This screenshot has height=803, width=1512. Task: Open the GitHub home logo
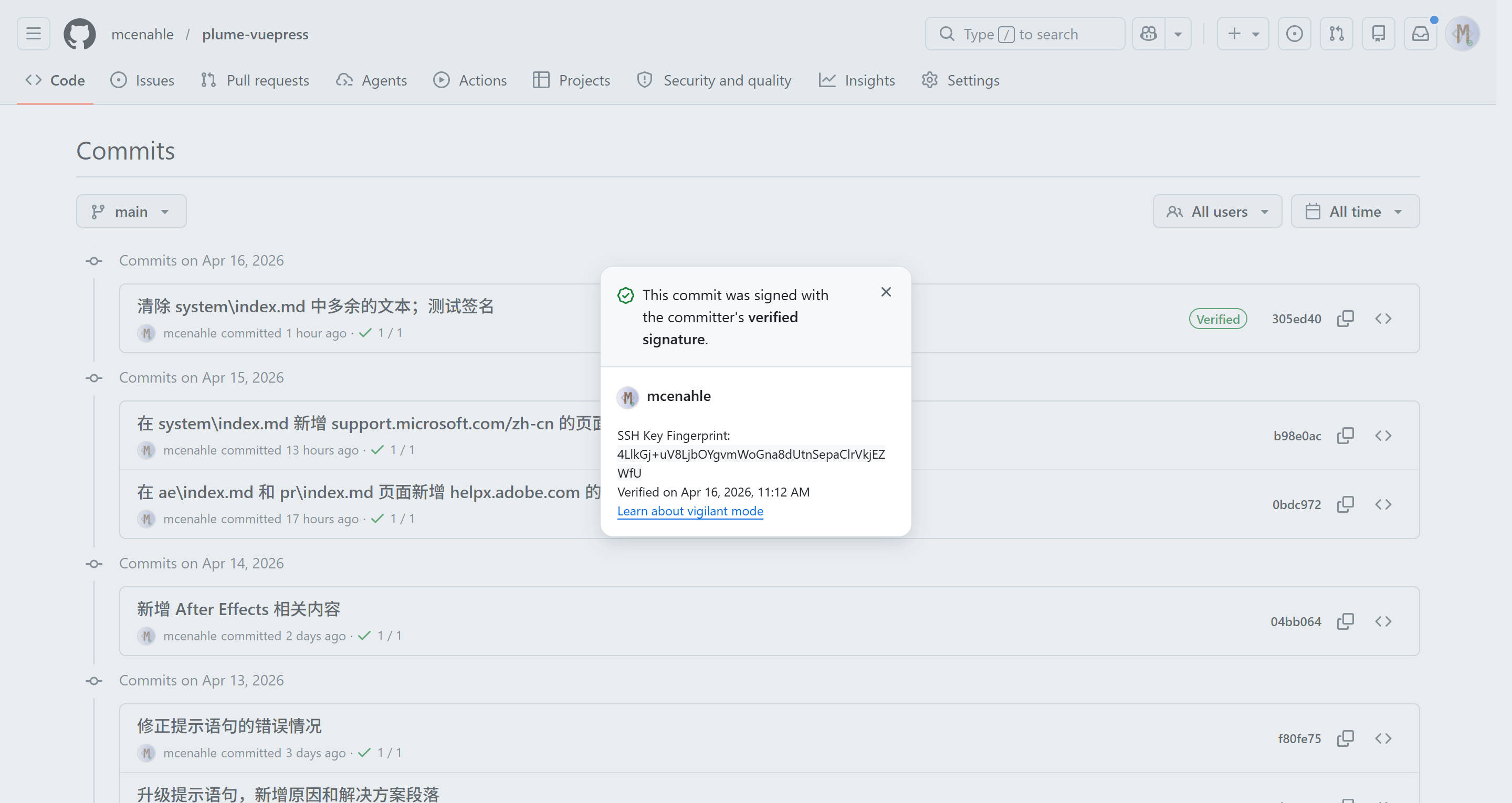79,34
